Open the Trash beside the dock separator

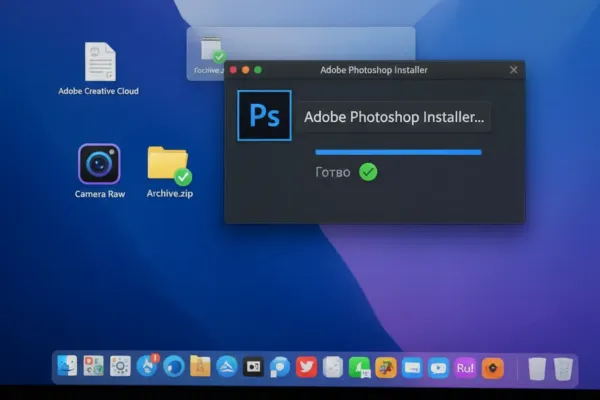537,369
